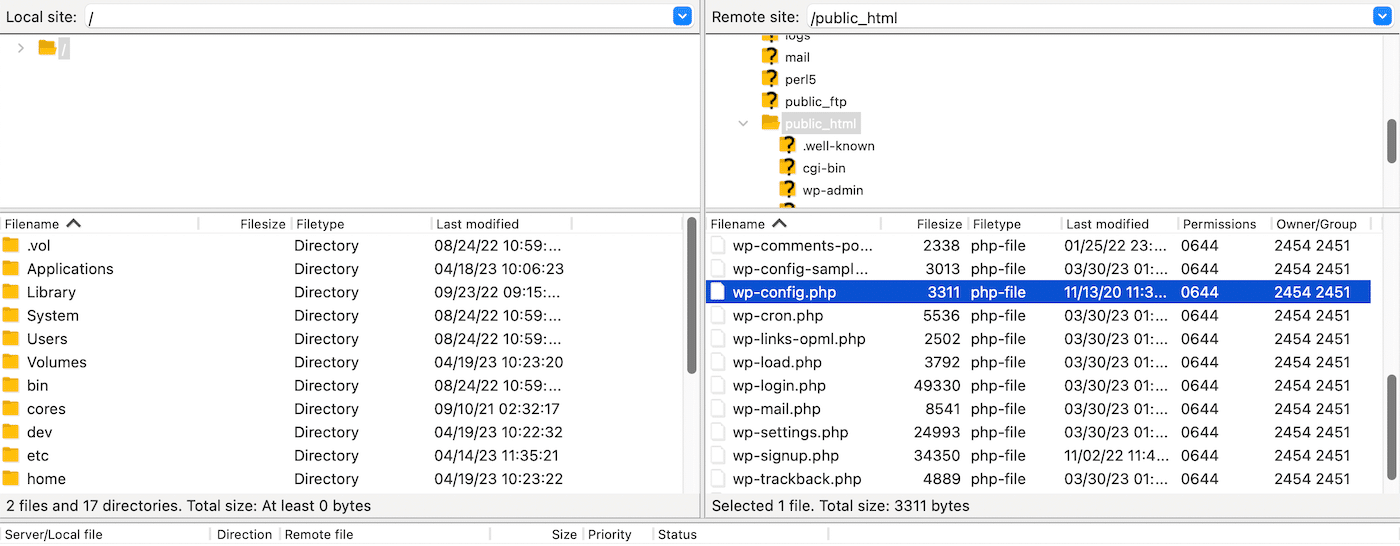
Task: Click the wp-cron.php file icon
Action: [717, 315]
